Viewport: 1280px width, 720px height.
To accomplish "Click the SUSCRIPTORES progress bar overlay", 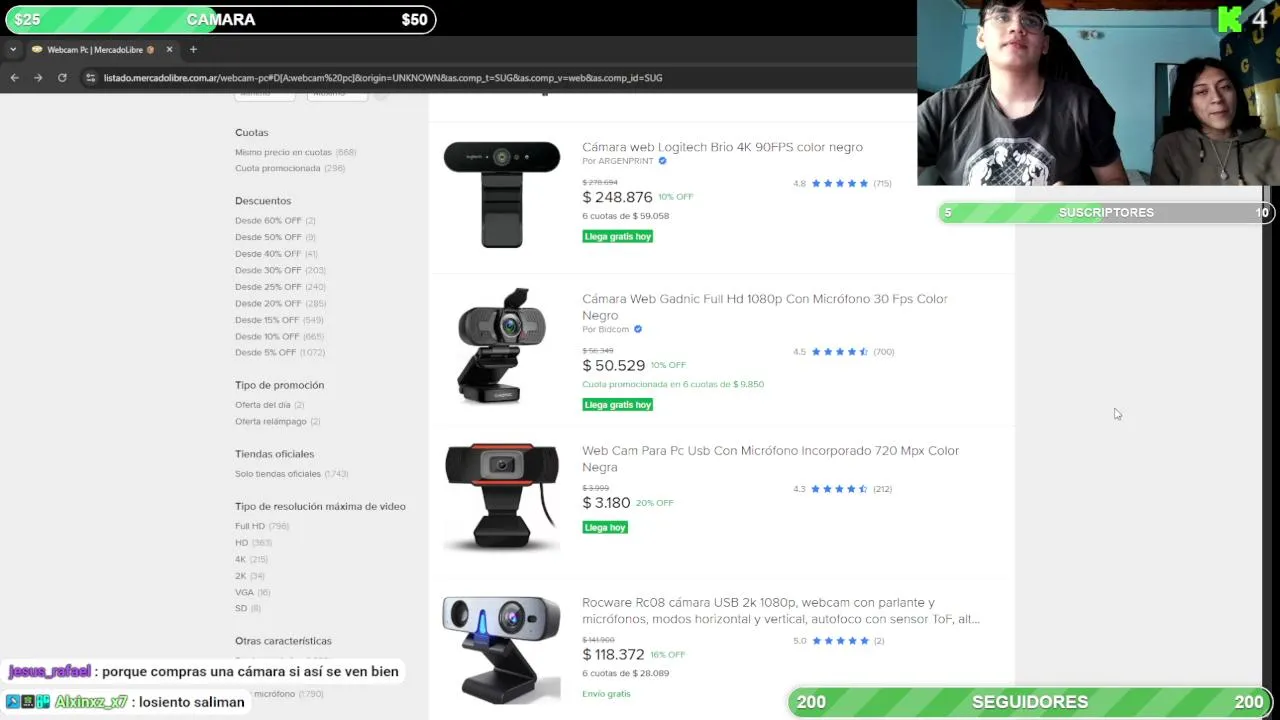I will click(x=1106, y=212).
